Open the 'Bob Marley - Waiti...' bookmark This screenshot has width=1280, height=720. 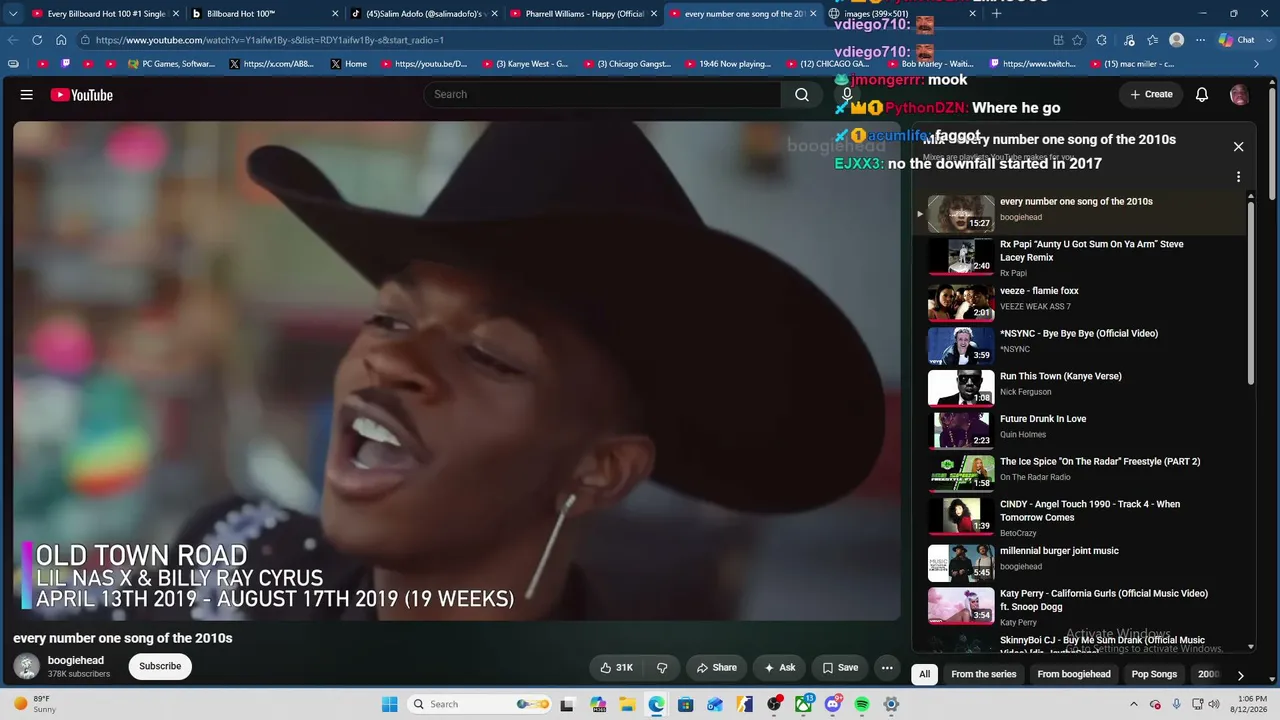click(929, 64)
